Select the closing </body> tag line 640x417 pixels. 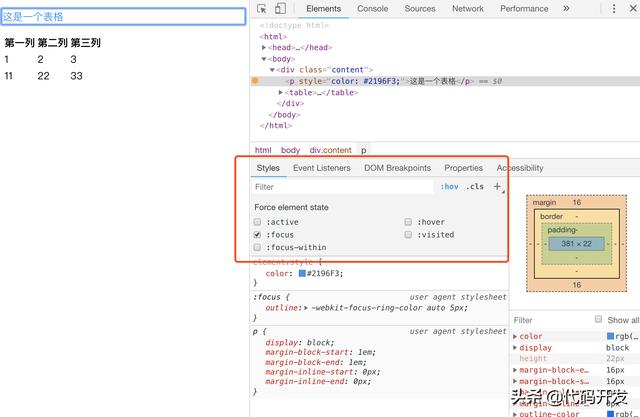coord(284,115)
